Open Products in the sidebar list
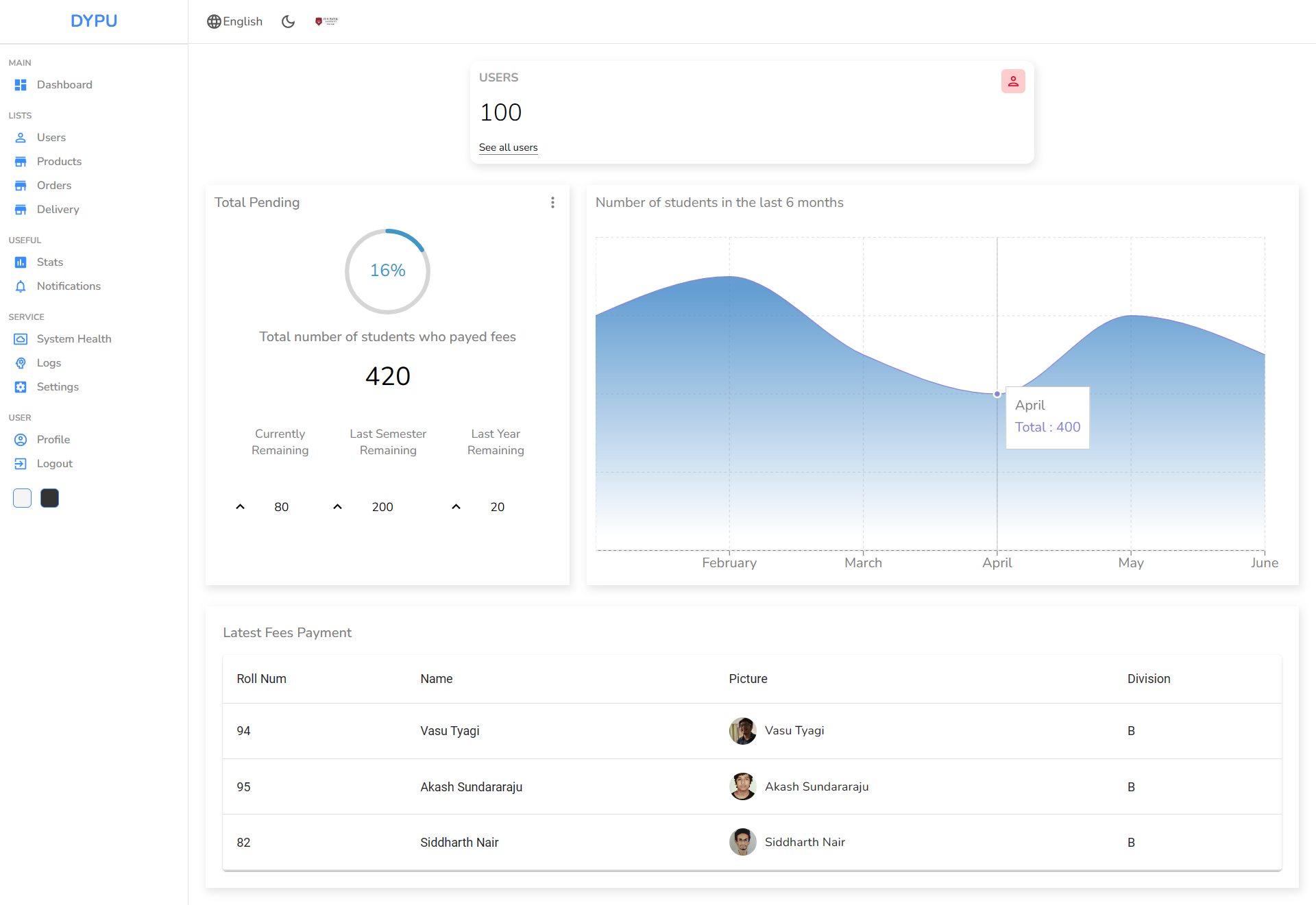 [59, 162]
